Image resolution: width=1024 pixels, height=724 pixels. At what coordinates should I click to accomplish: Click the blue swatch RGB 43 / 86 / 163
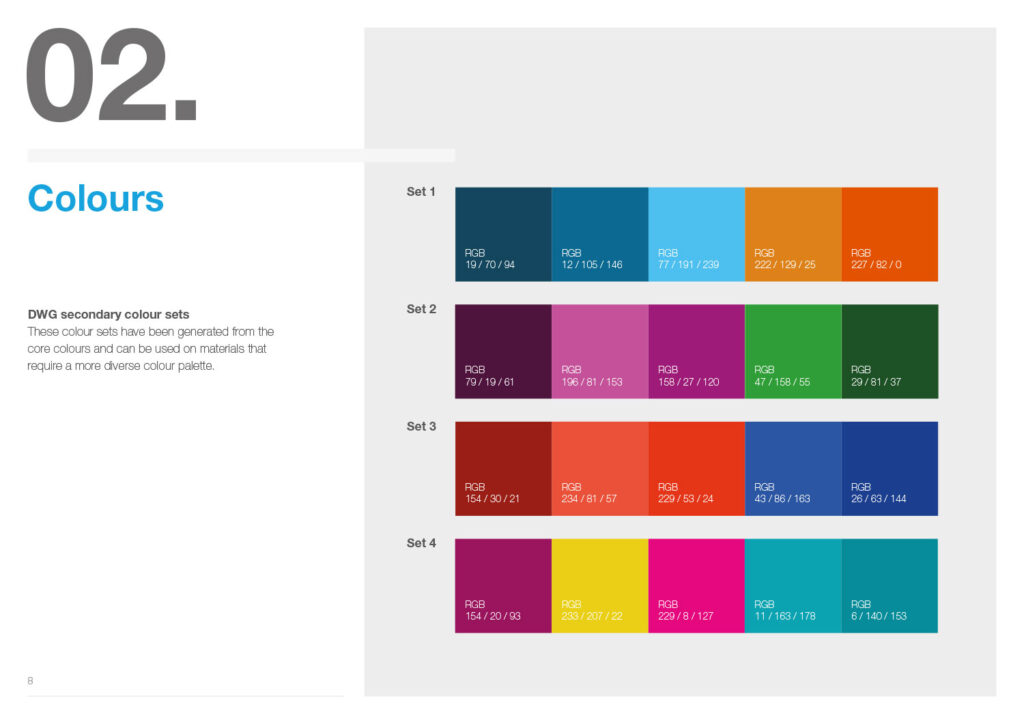pos(793,469)
